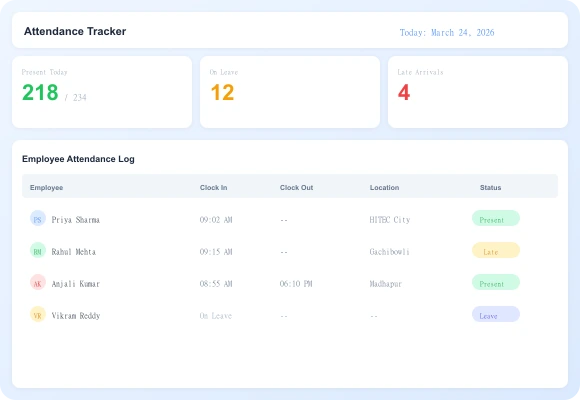Click the Madhapur location cell
This screenshot has height=400, width=580.
[x=386, y=284]
